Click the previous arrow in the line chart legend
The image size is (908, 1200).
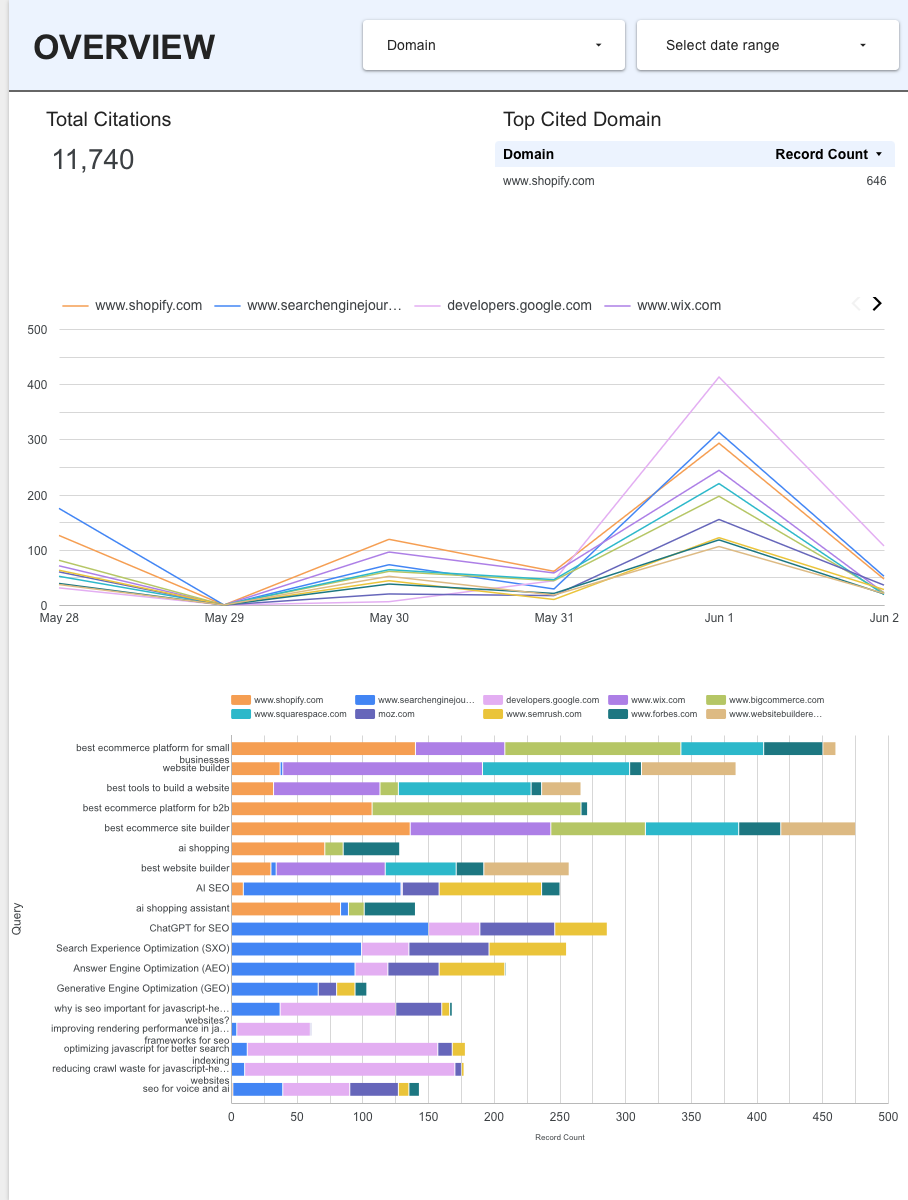coord(855,304)
